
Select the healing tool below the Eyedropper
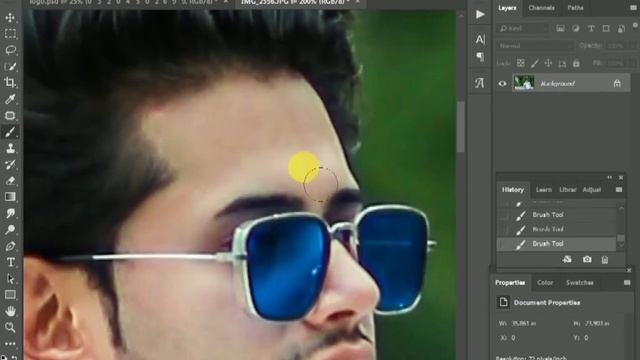pyautogui.click(x=10, y=116)
